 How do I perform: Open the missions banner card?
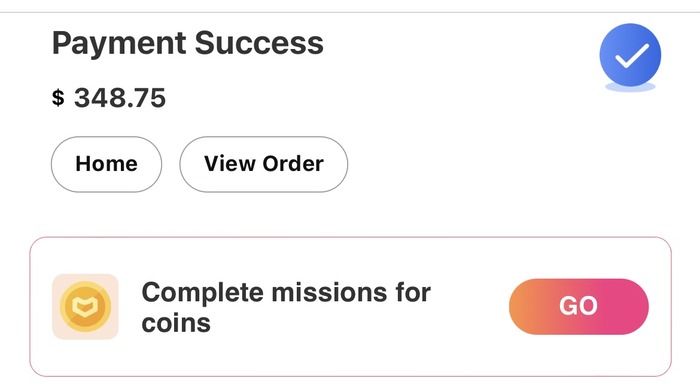(350, 307)
